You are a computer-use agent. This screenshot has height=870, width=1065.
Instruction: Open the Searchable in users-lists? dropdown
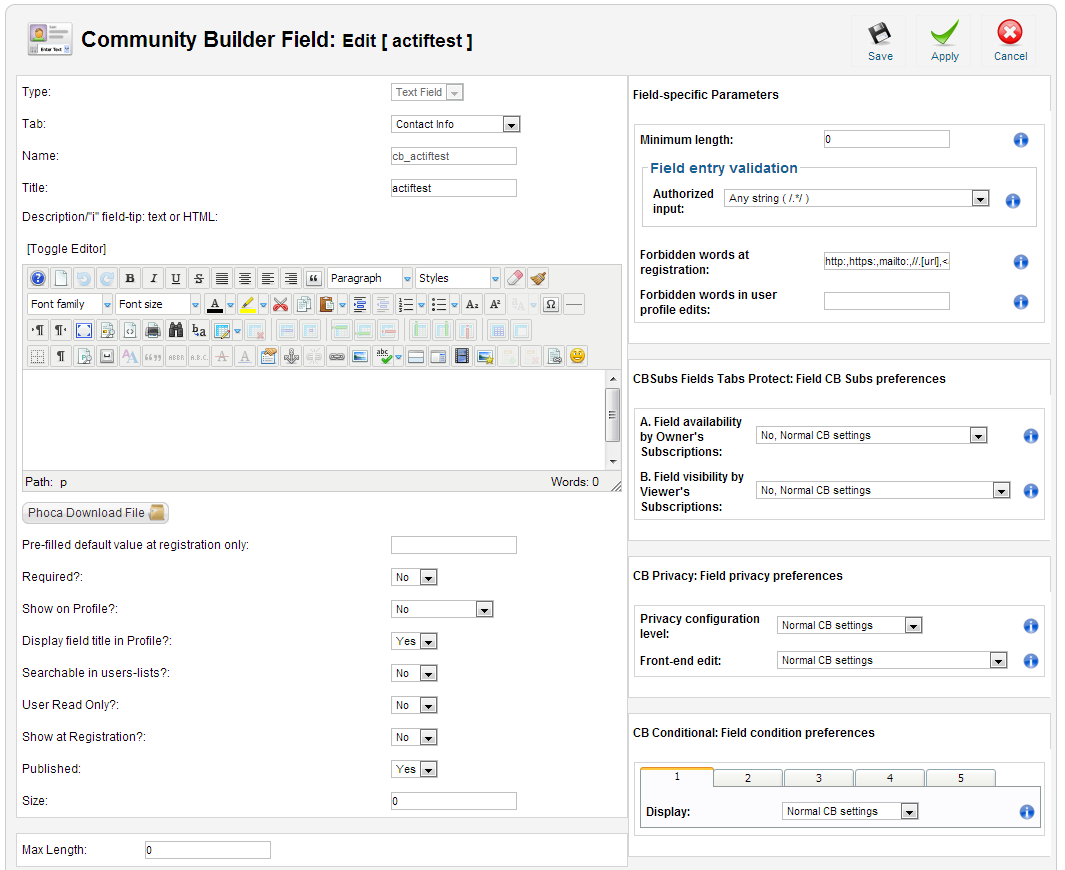(414, 673)
